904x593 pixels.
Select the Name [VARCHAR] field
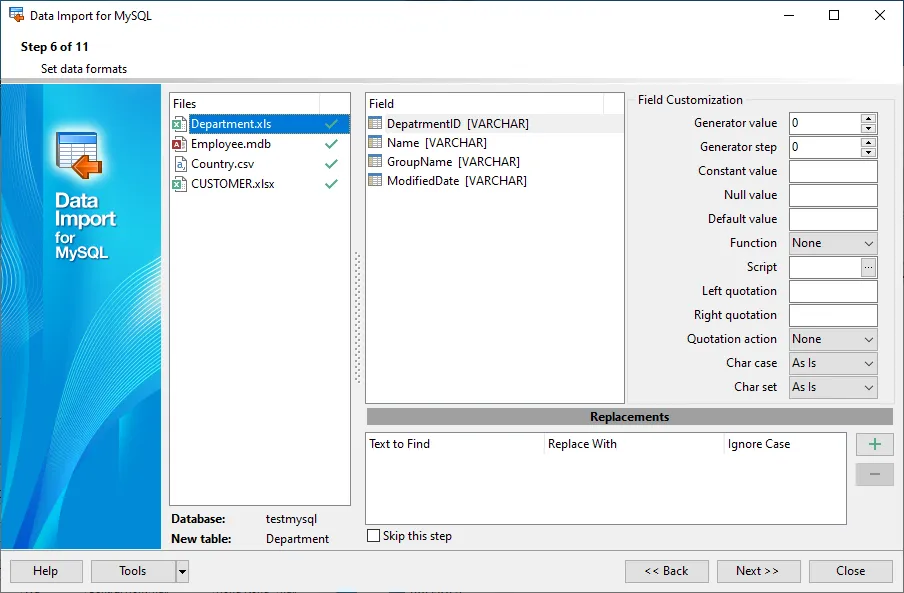pos(495,142)
